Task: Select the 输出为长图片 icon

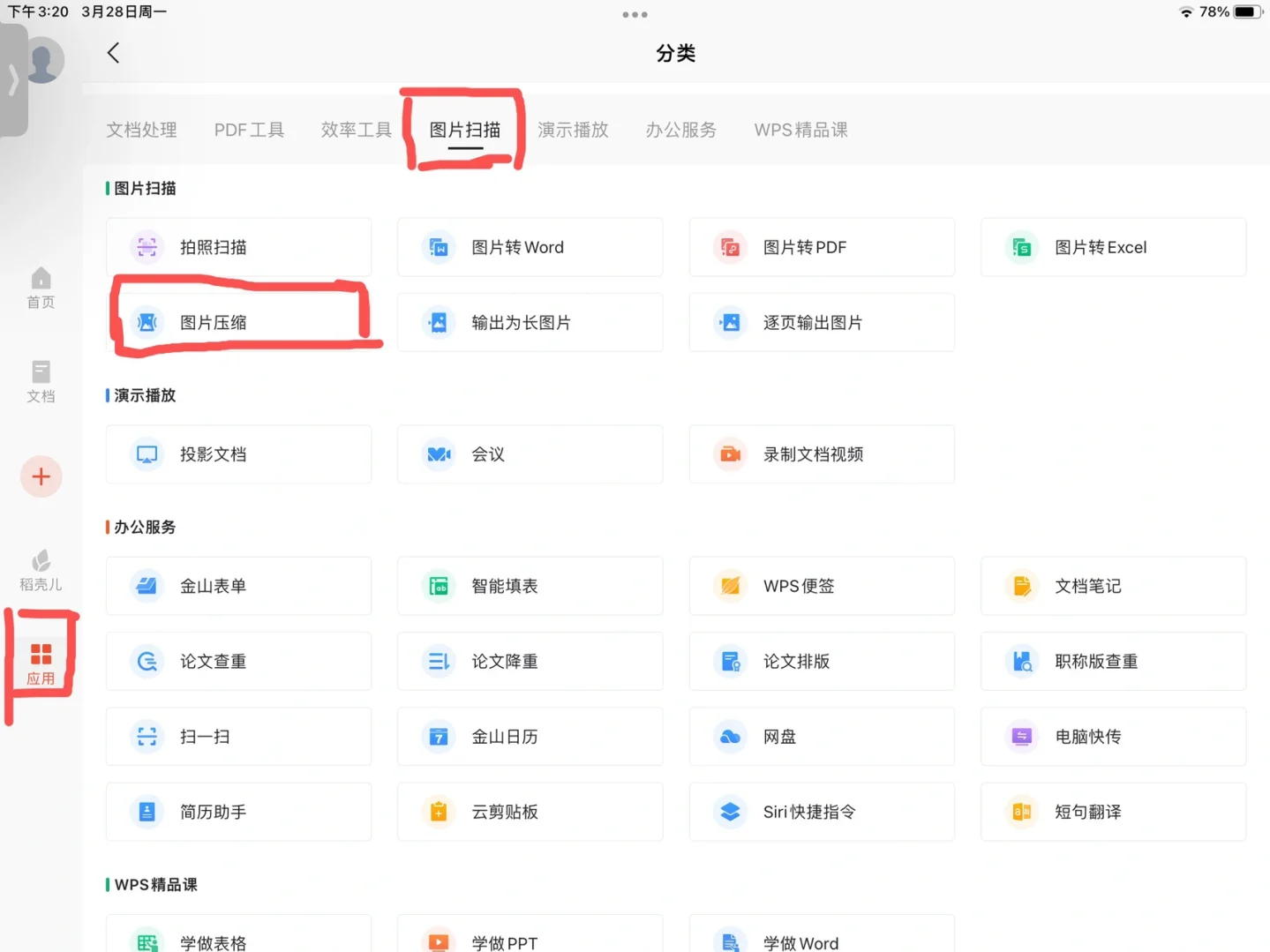Action: click(439, 322)
